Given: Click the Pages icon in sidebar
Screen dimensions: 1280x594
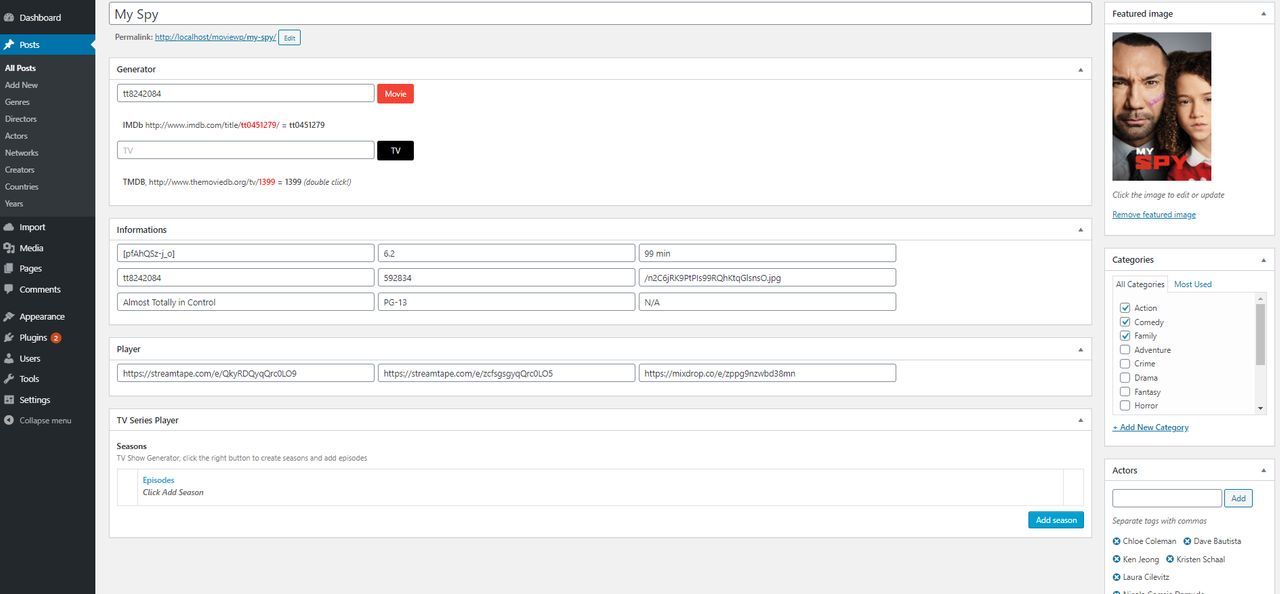Looking at the screenshot, I should click(x=9, y=269).
